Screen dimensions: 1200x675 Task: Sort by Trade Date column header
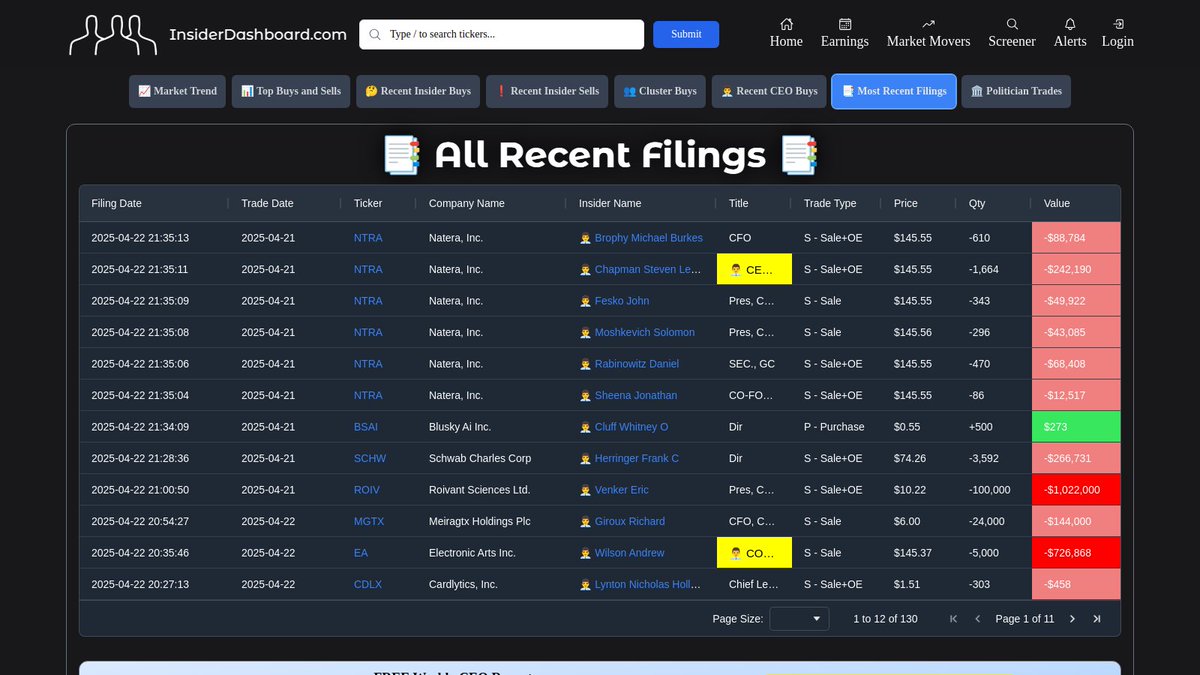(267, 203)
